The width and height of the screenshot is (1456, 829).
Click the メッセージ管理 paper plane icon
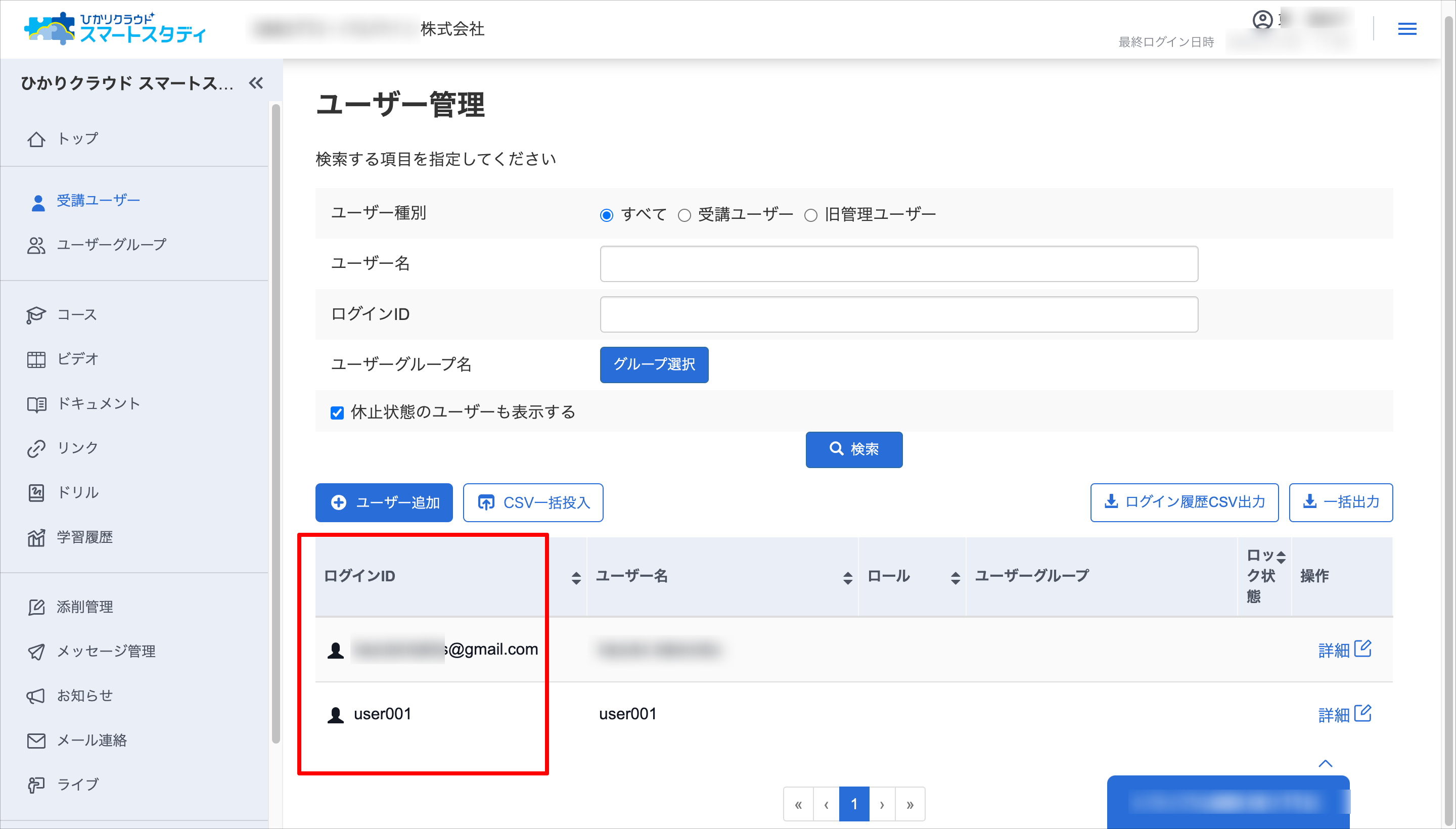tap(36, 652)
